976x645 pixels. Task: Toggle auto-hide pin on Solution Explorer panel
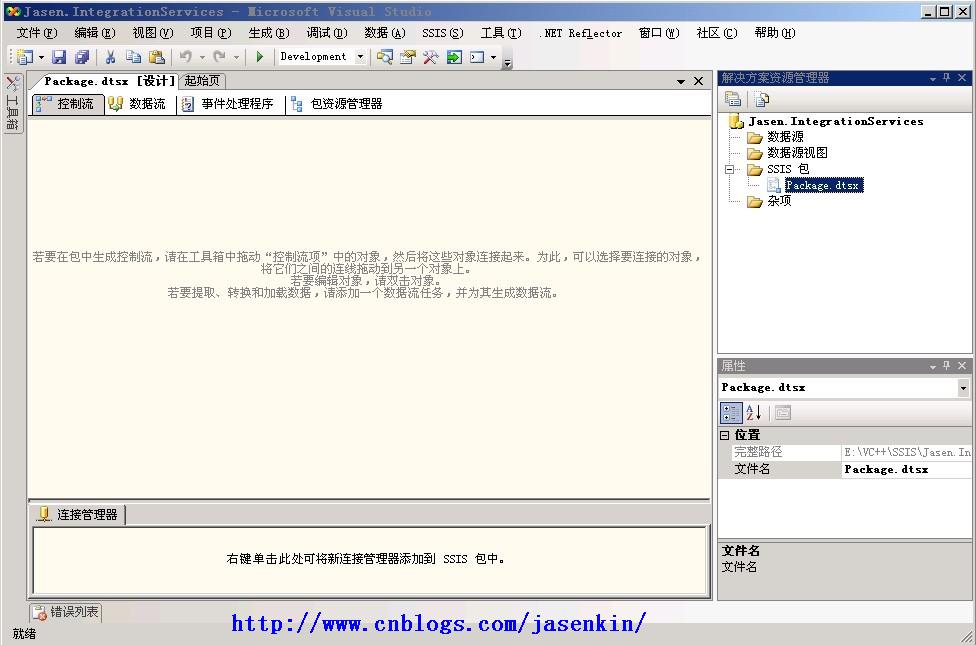click(947, 78)
